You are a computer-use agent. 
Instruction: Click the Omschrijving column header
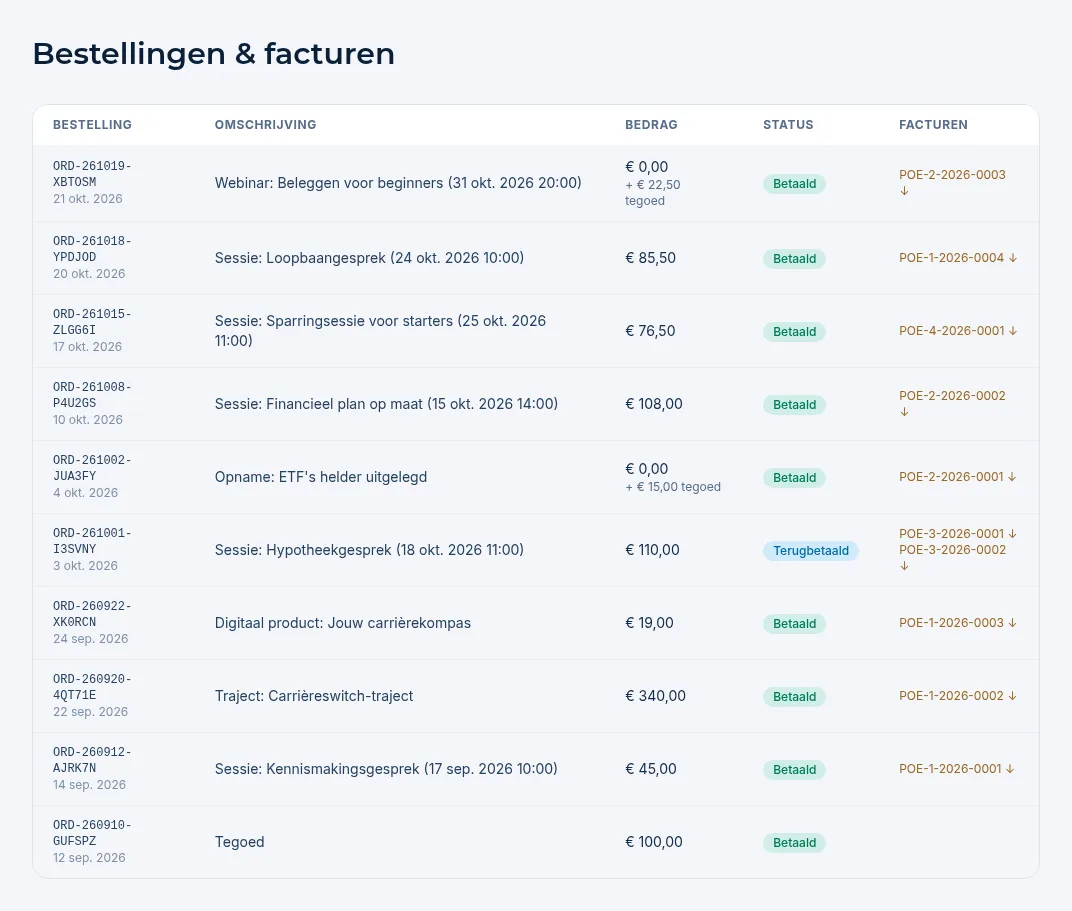(265, 125)
